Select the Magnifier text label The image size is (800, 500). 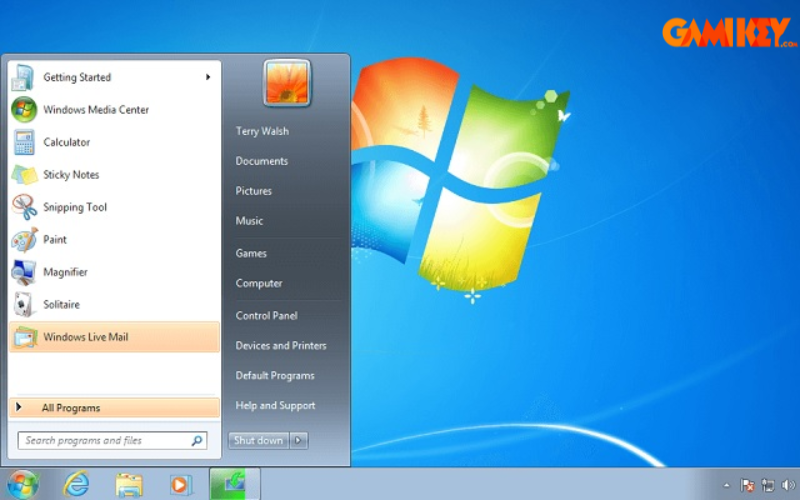pos(65,272)
